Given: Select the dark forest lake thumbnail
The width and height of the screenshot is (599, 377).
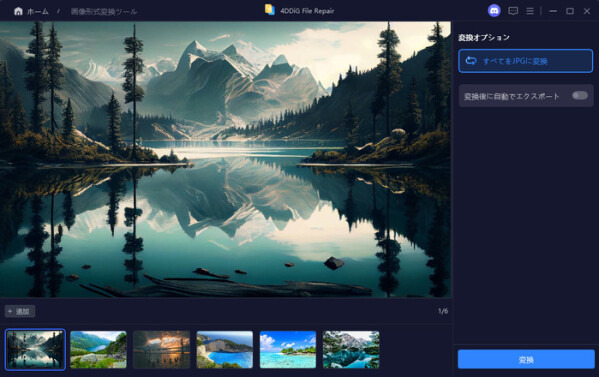Looking at the screenshot, I should coord(35,349).
